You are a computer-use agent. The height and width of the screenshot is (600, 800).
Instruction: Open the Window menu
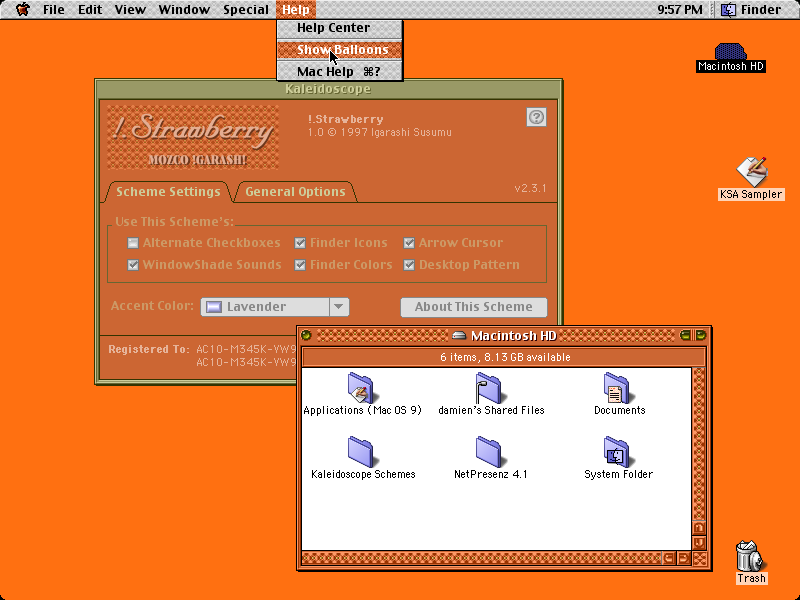[184, 9]
